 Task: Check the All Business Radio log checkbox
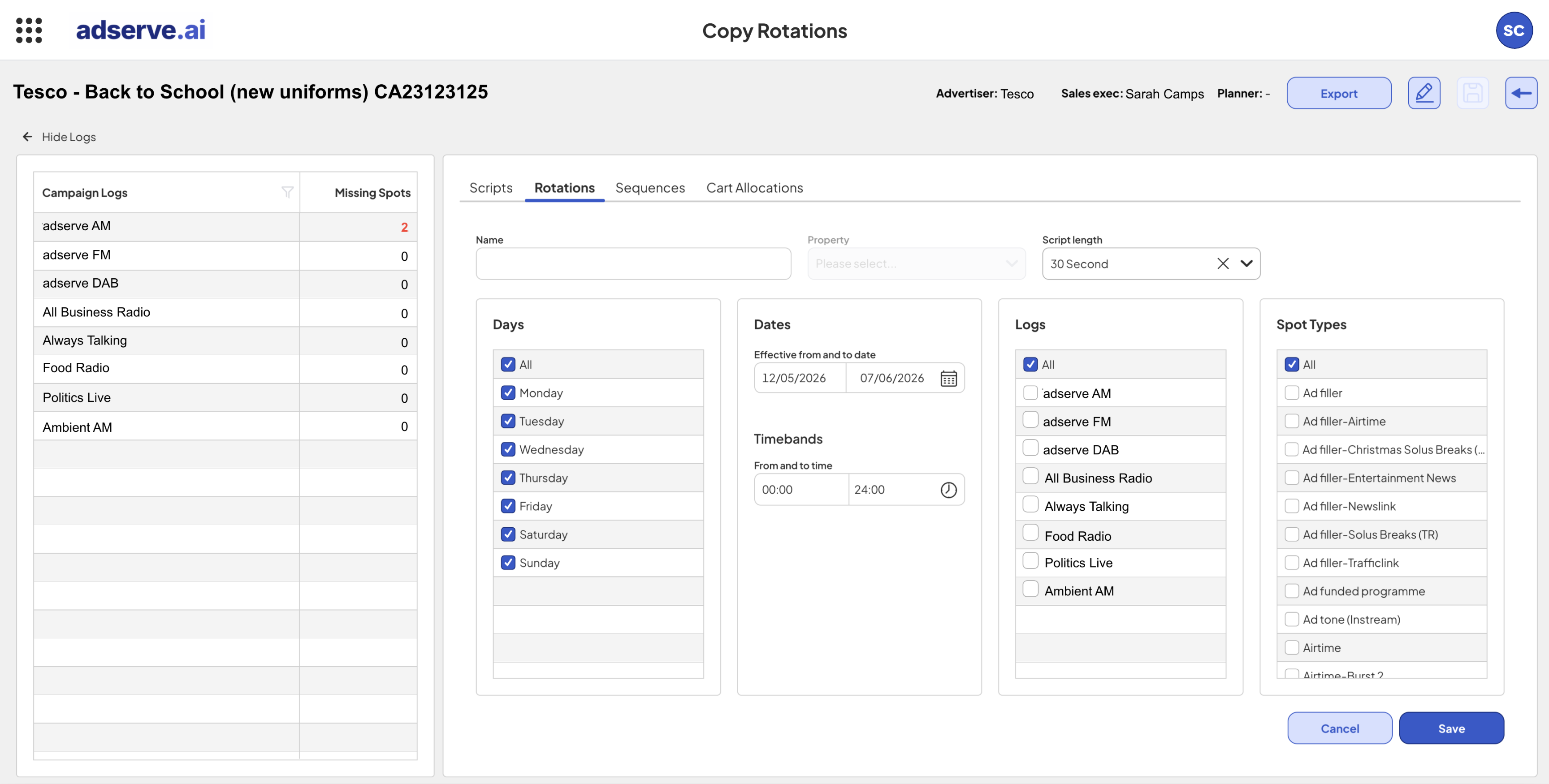(1030, 476)
